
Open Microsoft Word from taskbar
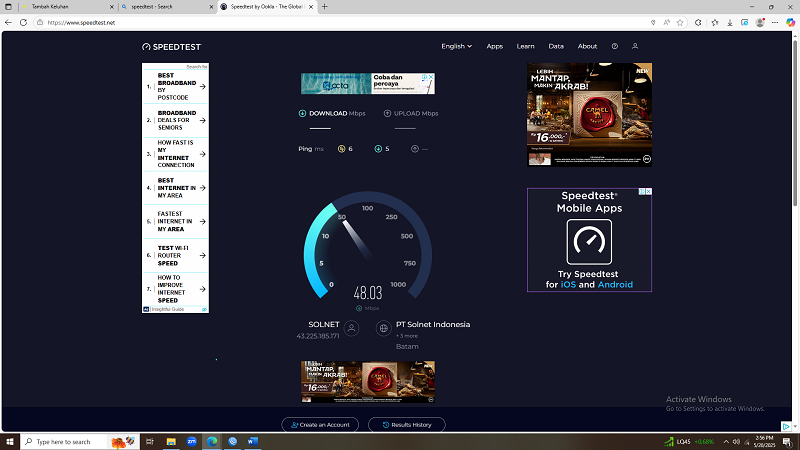tap(253, 441)
